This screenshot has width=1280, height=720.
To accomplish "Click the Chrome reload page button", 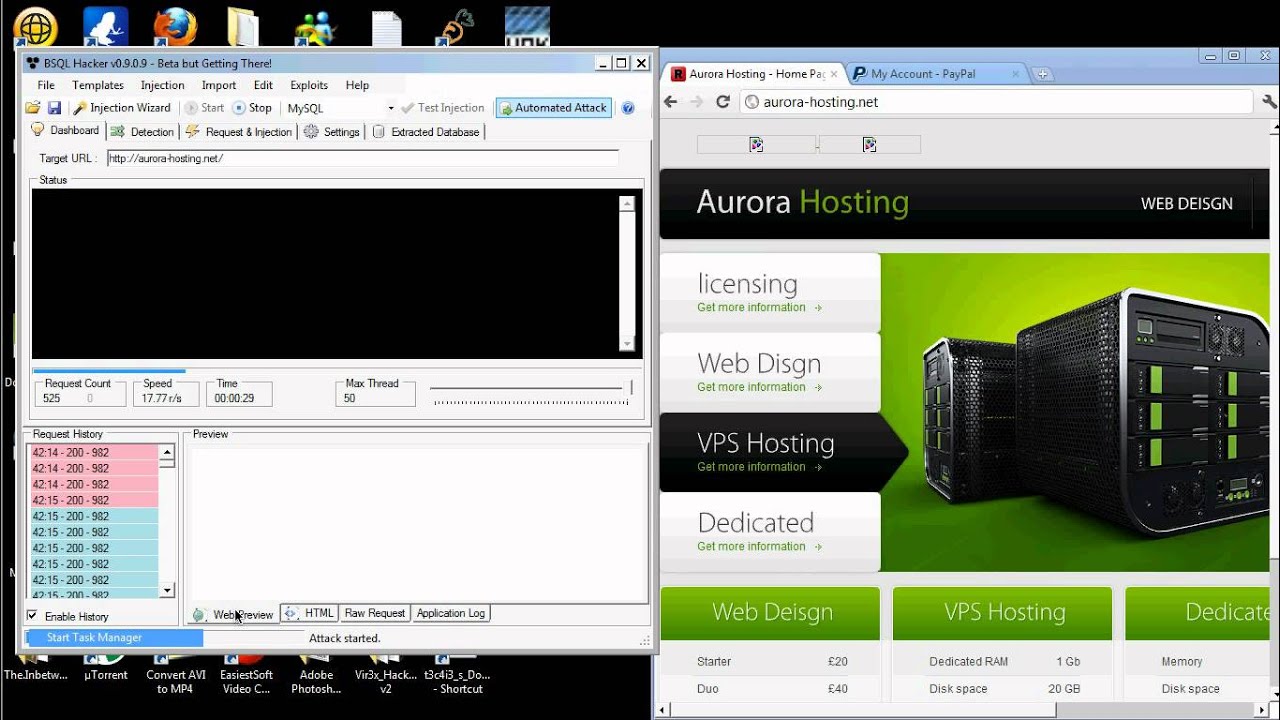I will click(x=723, y=102).
